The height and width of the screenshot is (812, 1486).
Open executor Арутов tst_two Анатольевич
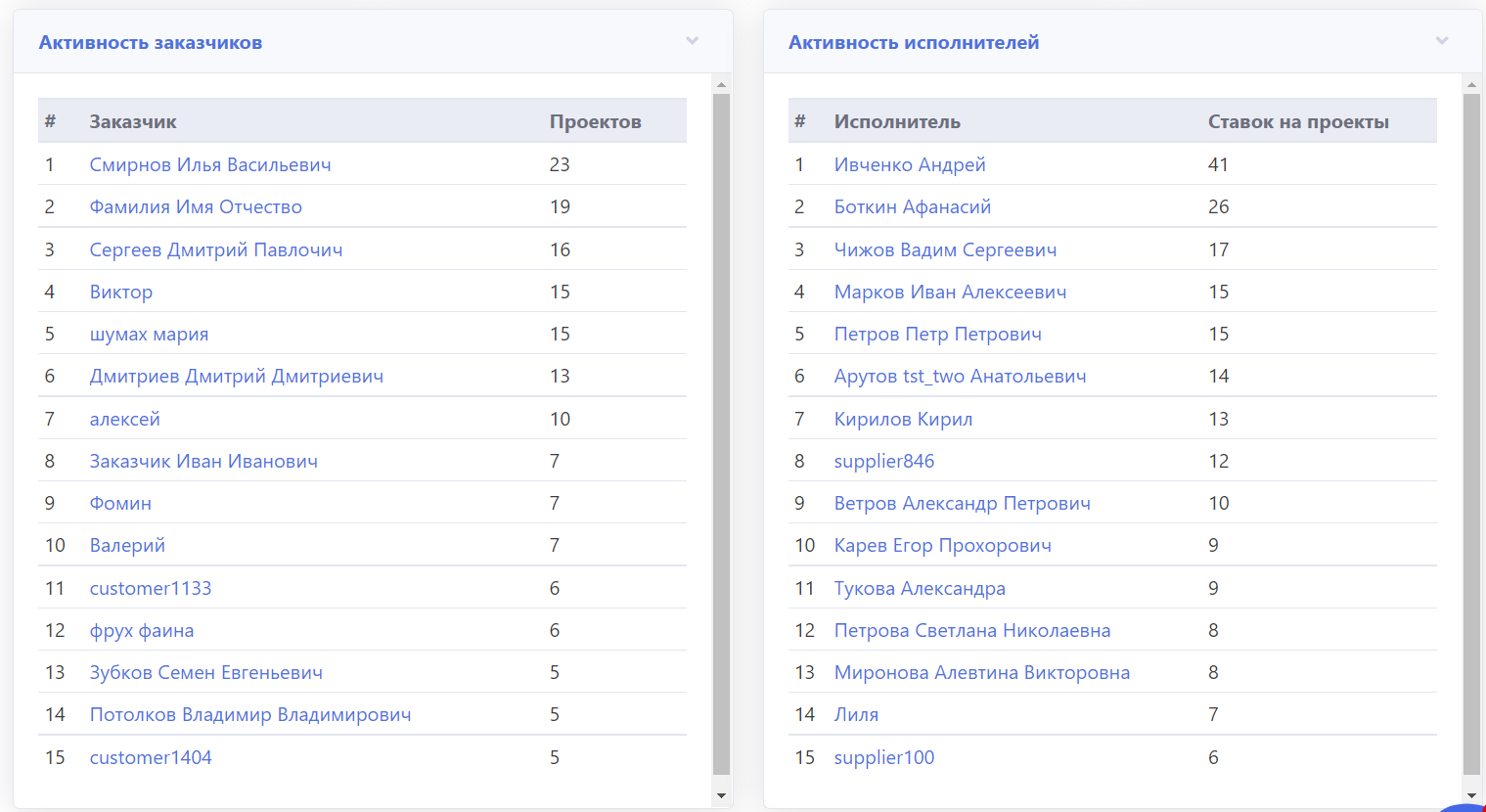[960, 376]
